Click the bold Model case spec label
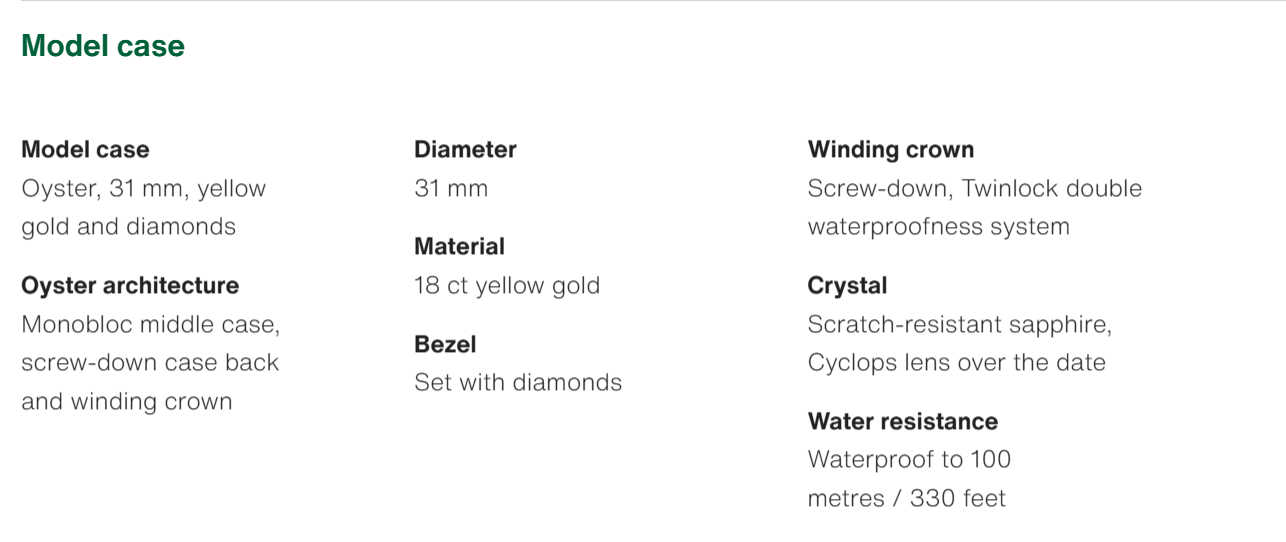 pos(85,150)
